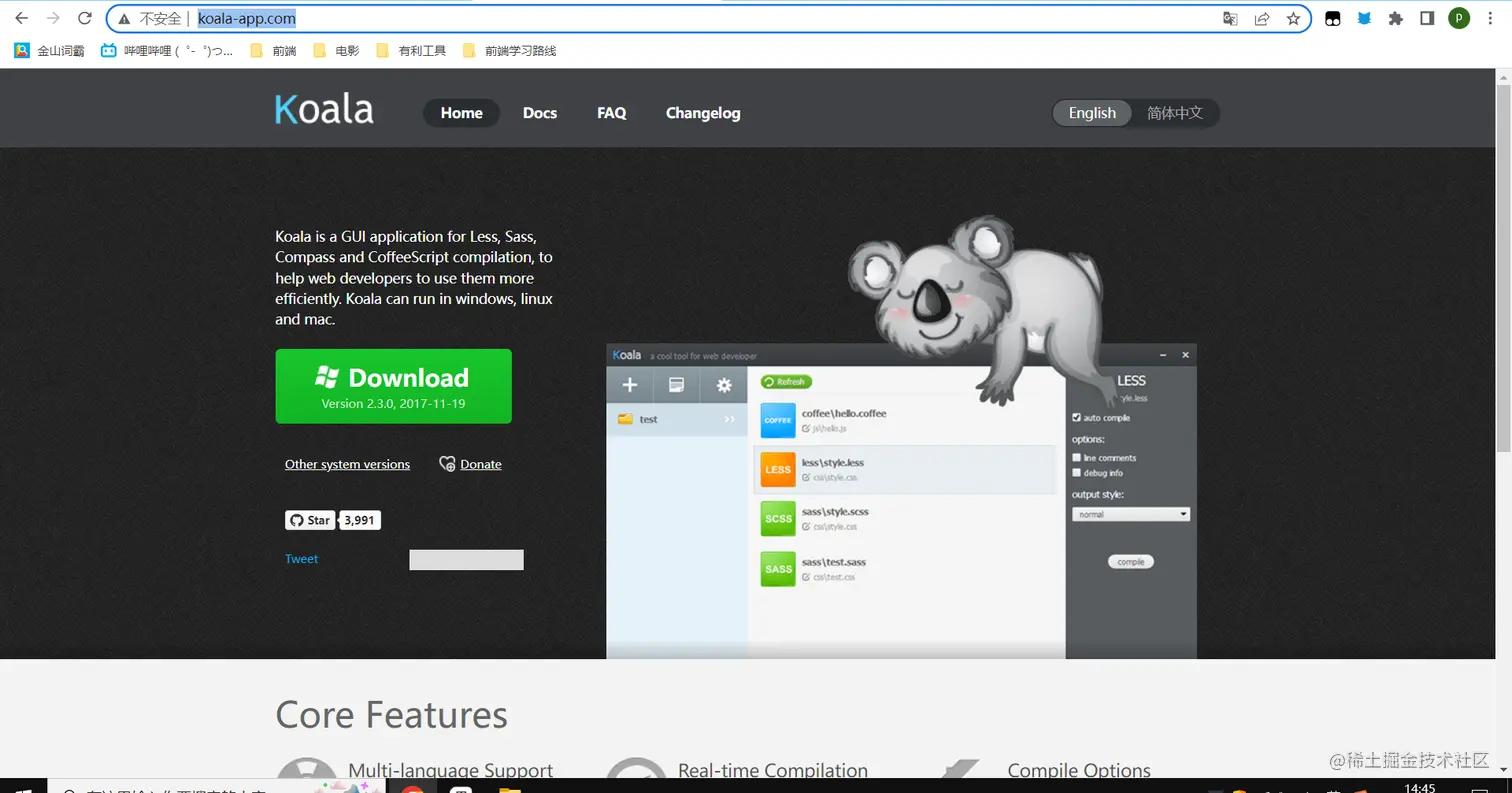Click the Tweet link
This screenshot has width=1512, height=793.
click(301, 559)
